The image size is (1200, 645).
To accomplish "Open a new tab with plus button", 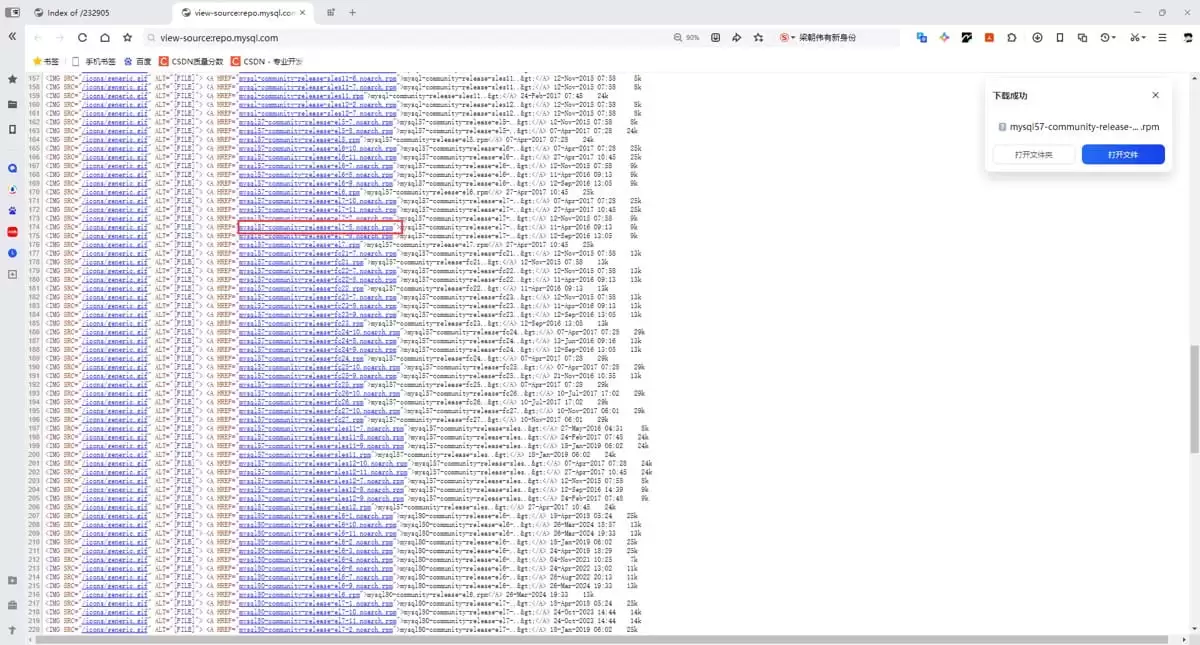I will coord(352,12).
